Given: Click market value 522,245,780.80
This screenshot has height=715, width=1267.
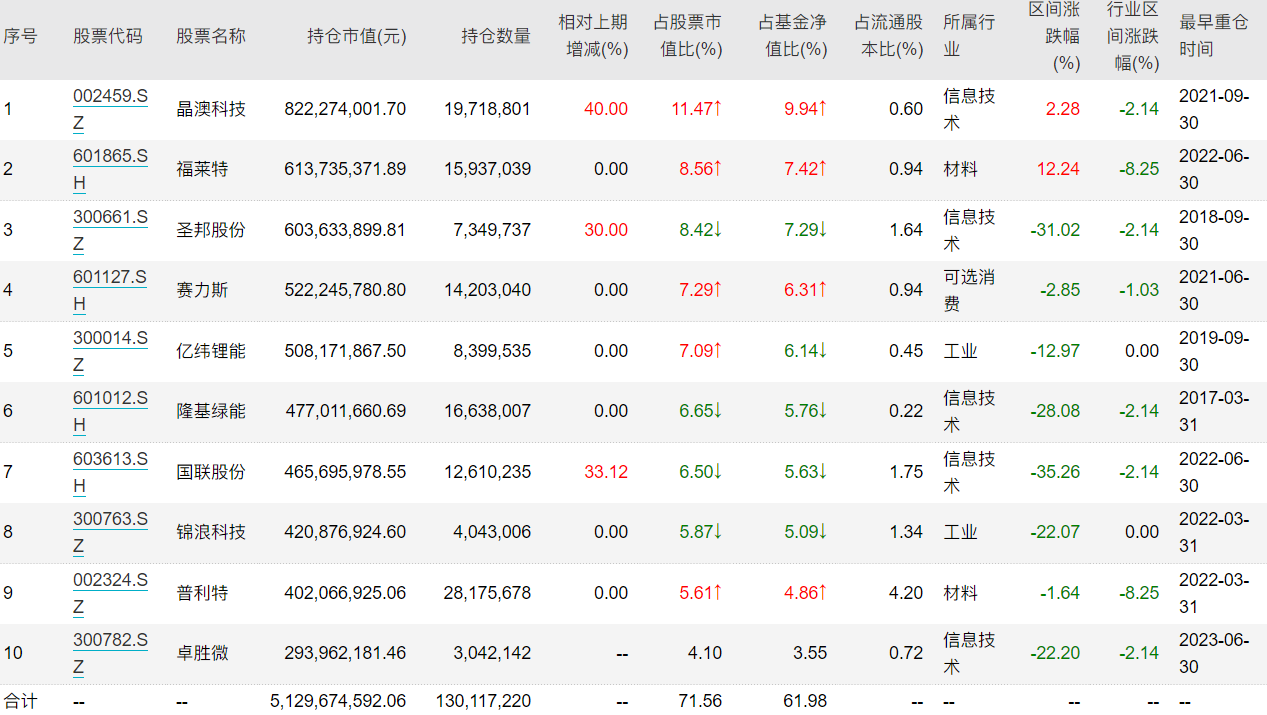Looking at the screenshot, I should coord(345,290).
